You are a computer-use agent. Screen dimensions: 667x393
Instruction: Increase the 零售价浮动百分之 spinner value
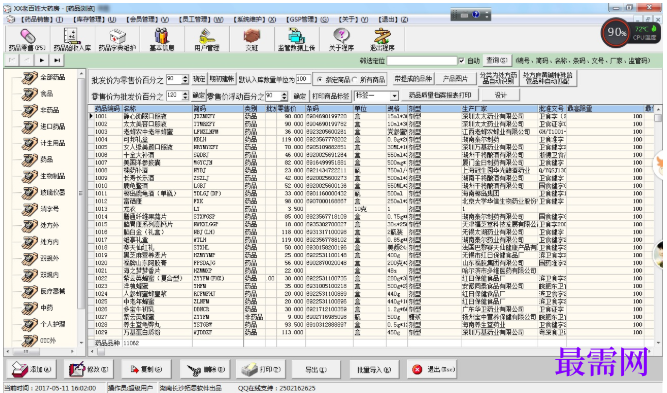click(x=285, y=94)
